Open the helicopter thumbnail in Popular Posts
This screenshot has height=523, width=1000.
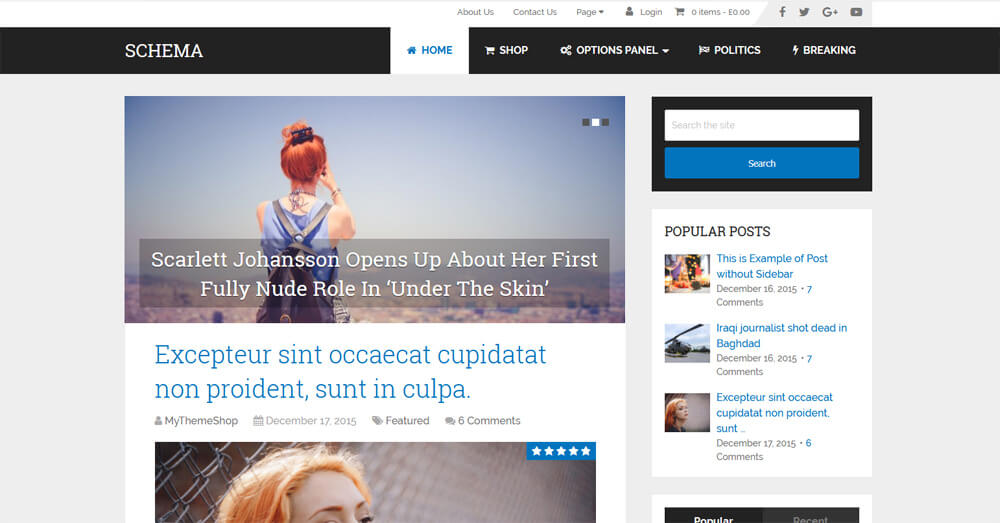[687, 343]
